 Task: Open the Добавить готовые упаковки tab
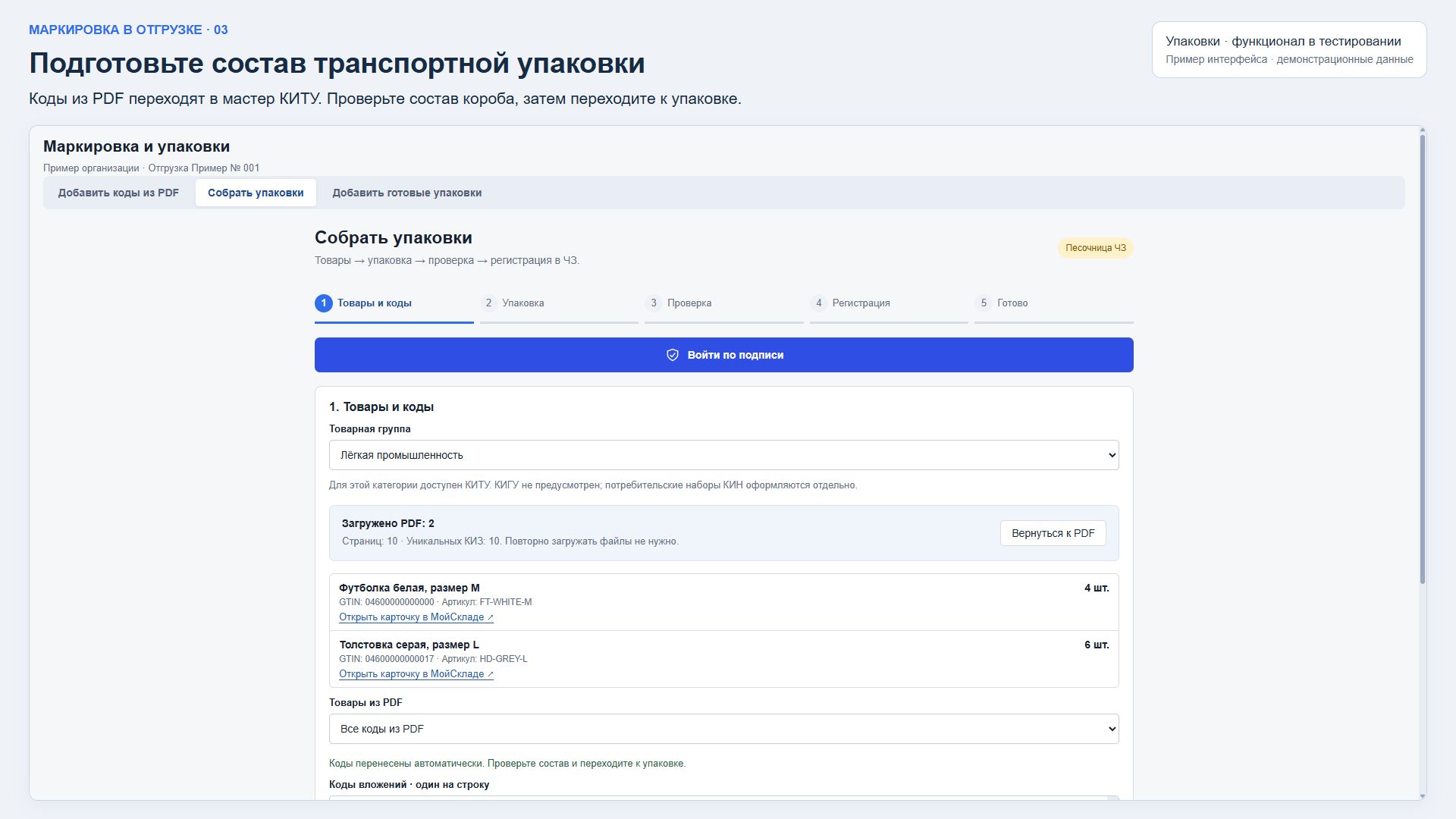(406, 193)
